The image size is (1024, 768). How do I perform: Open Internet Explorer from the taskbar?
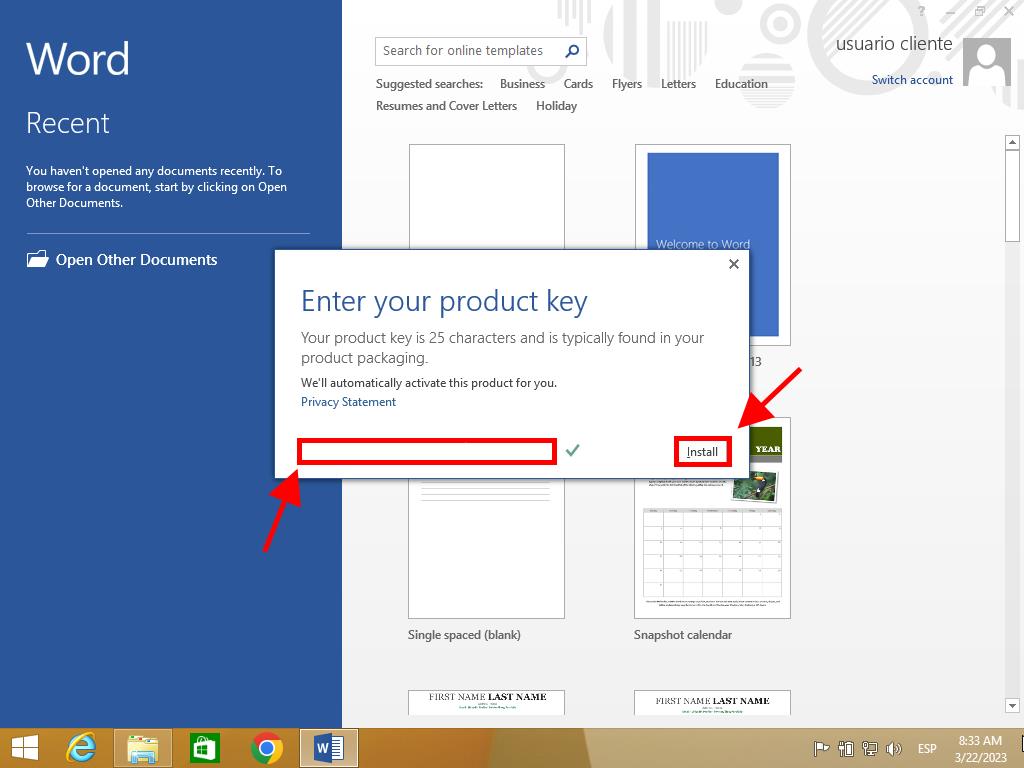(x=80, y=748)
